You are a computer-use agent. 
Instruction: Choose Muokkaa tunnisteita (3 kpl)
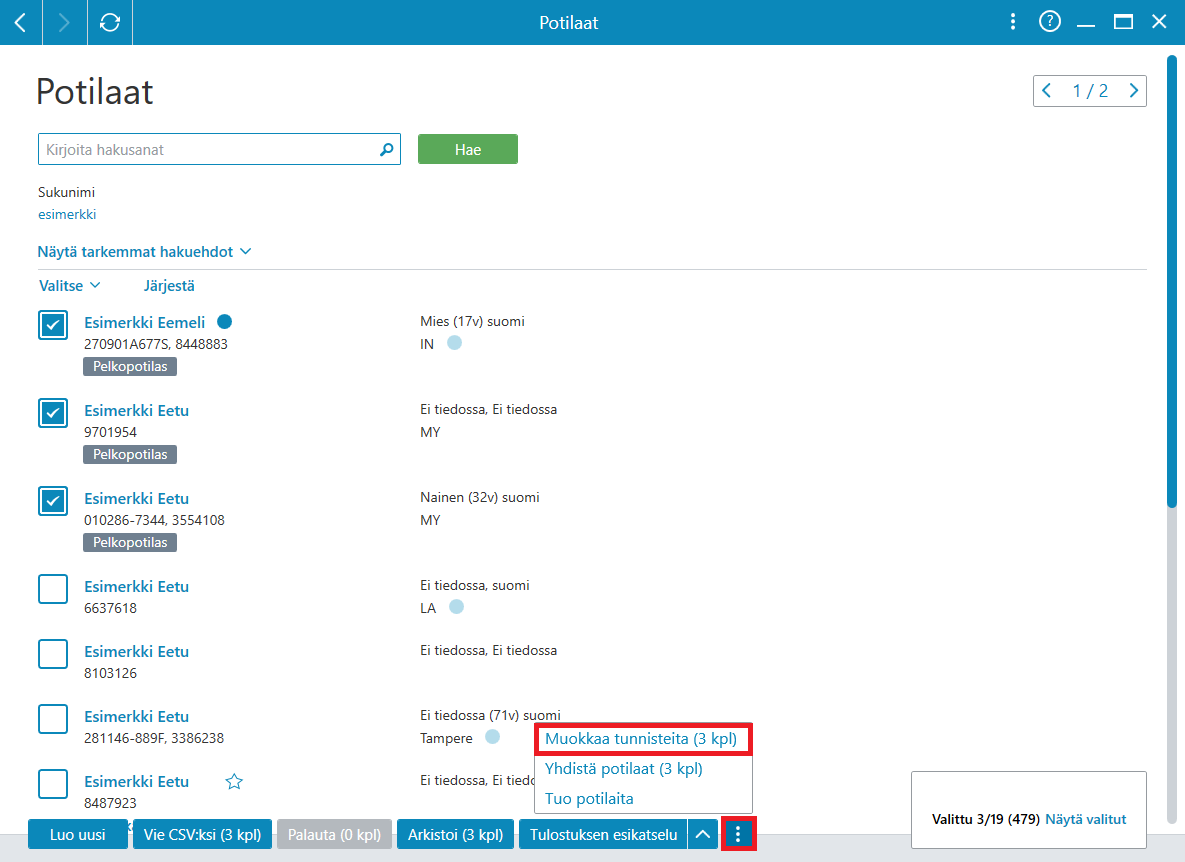point(641,739)
